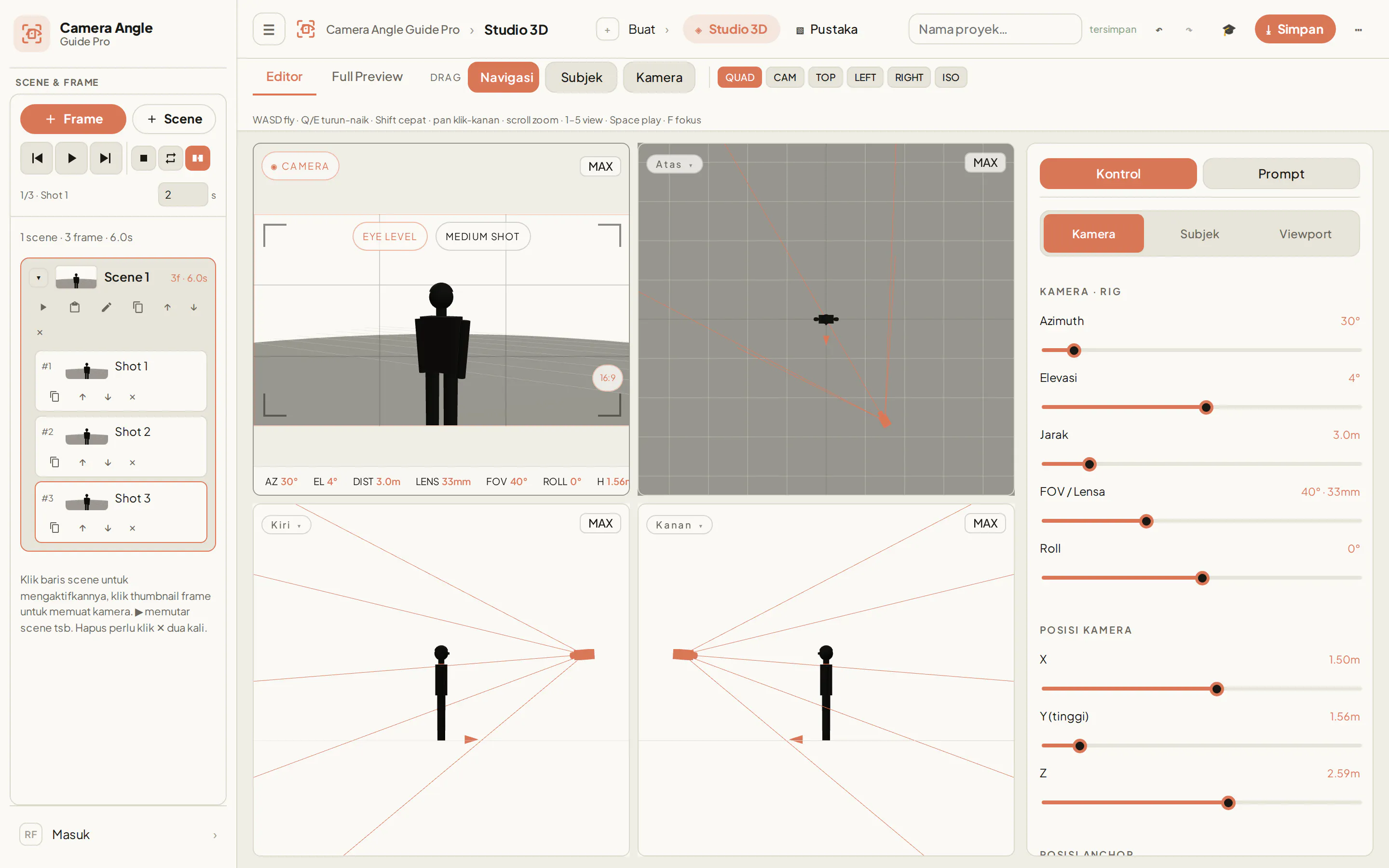Open the hamburger menu in the top bar
Screen dimensions: 1389x868
coord(269,29)
